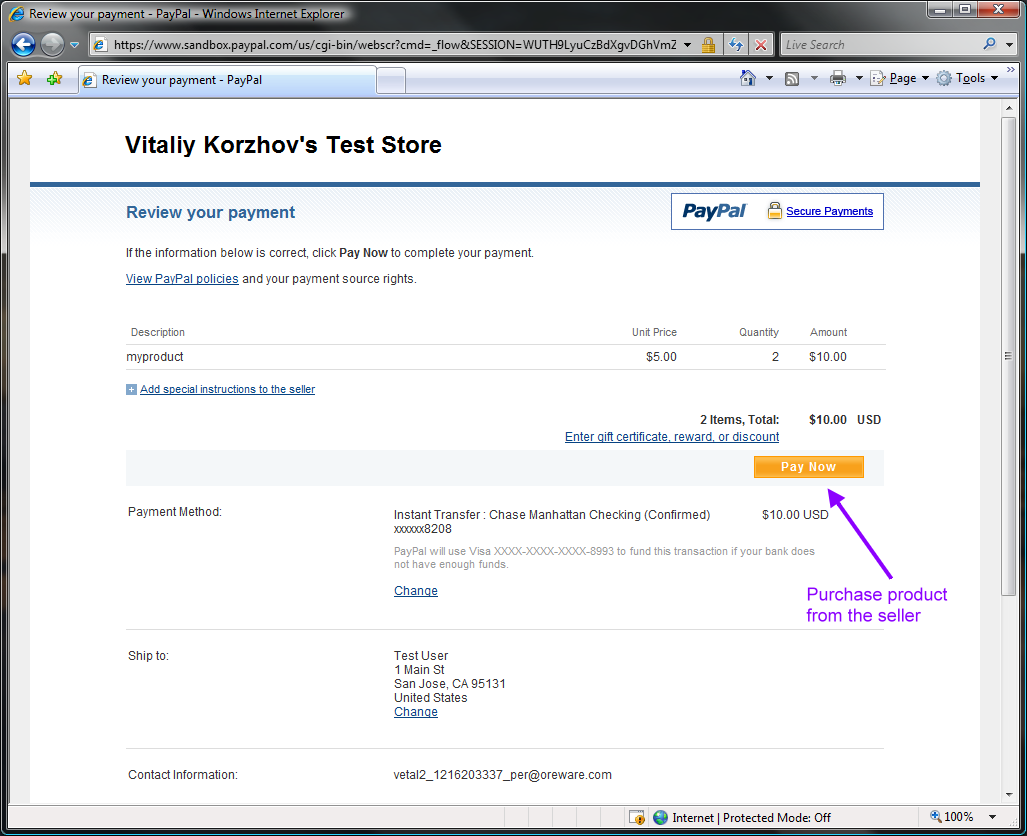Click the 100% zoom level button
Image resolution: width=1027 pixels, height=836 pixels.
pyautogui.click(x=952, y=817)
